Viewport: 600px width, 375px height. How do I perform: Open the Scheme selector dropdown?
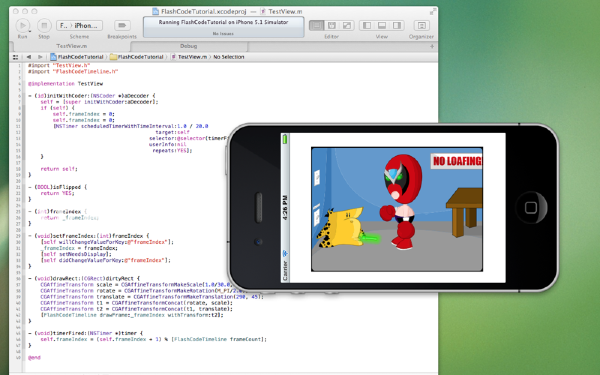coord(80,26)
